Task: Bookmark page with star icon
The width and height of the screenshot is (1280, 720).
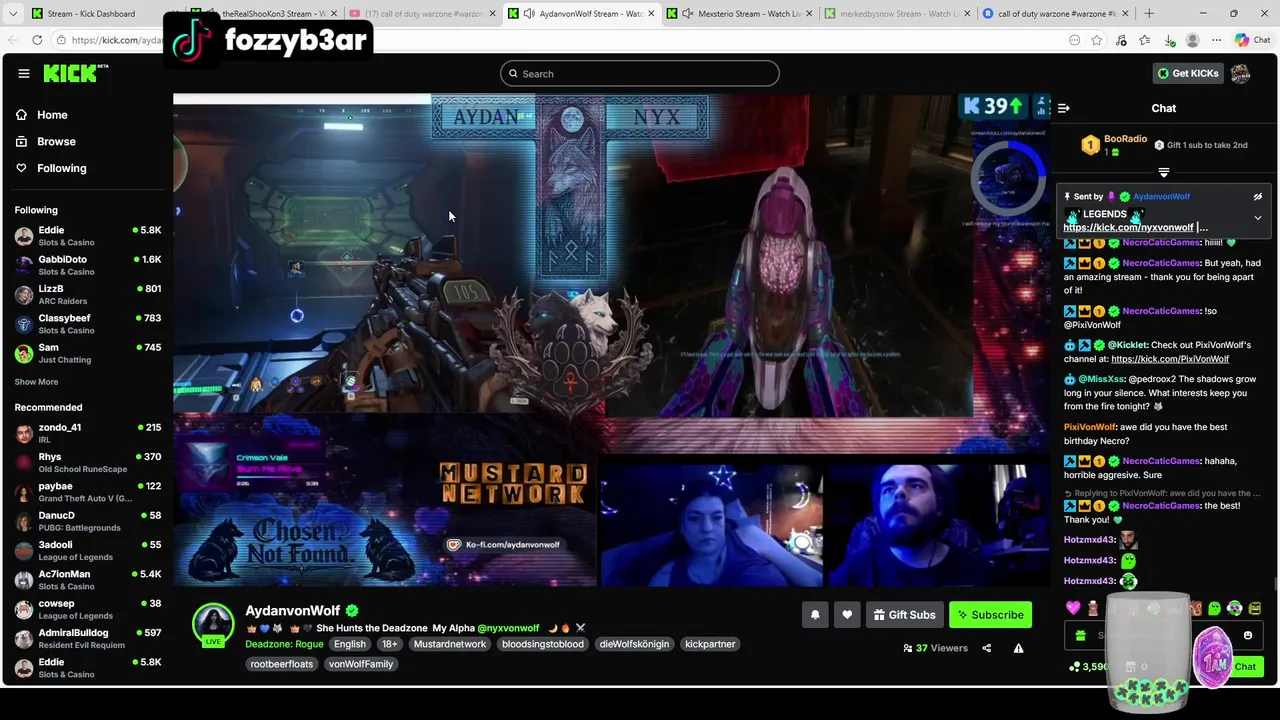Action: [1097, 40]
